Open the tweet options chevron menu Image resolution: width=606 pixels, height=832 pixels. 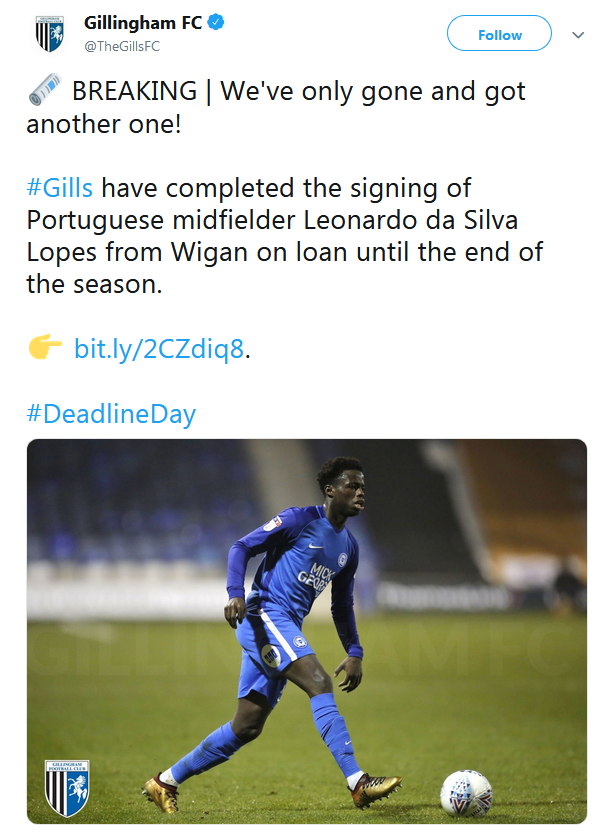[x=577, y=34]
